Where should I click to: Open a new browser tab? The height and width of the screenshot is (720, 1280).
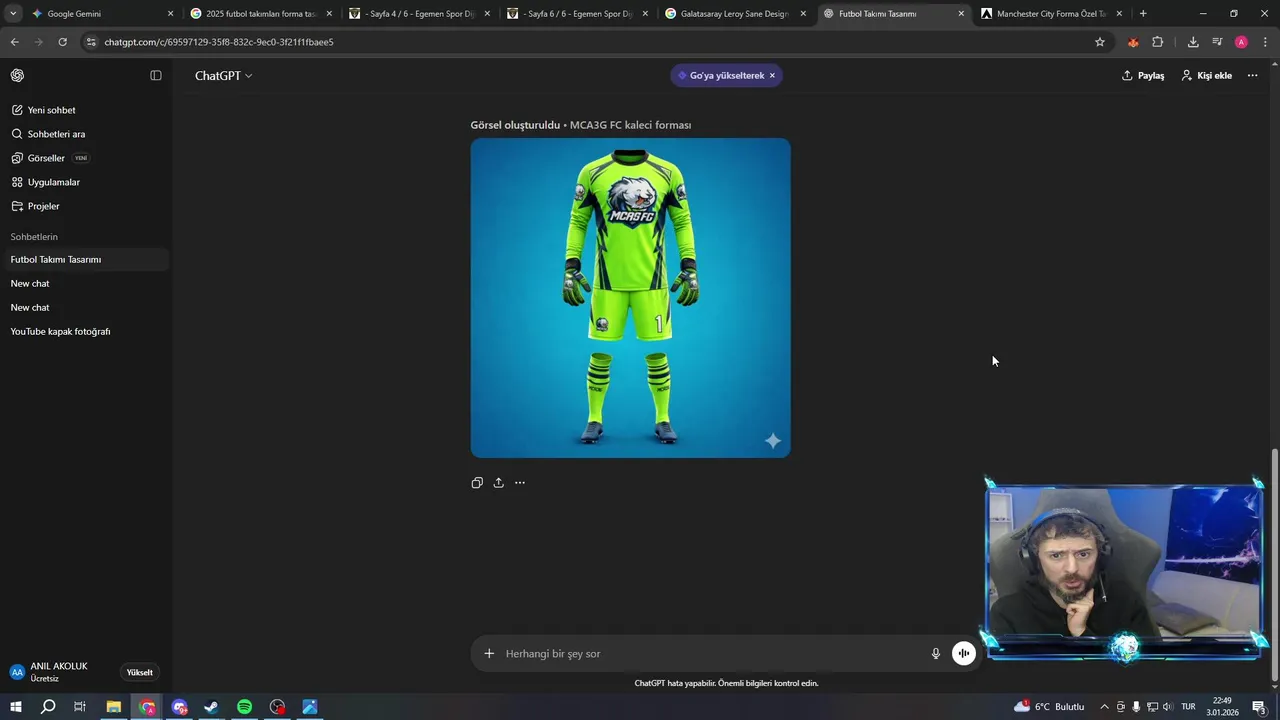click(x=1143, y=14)
